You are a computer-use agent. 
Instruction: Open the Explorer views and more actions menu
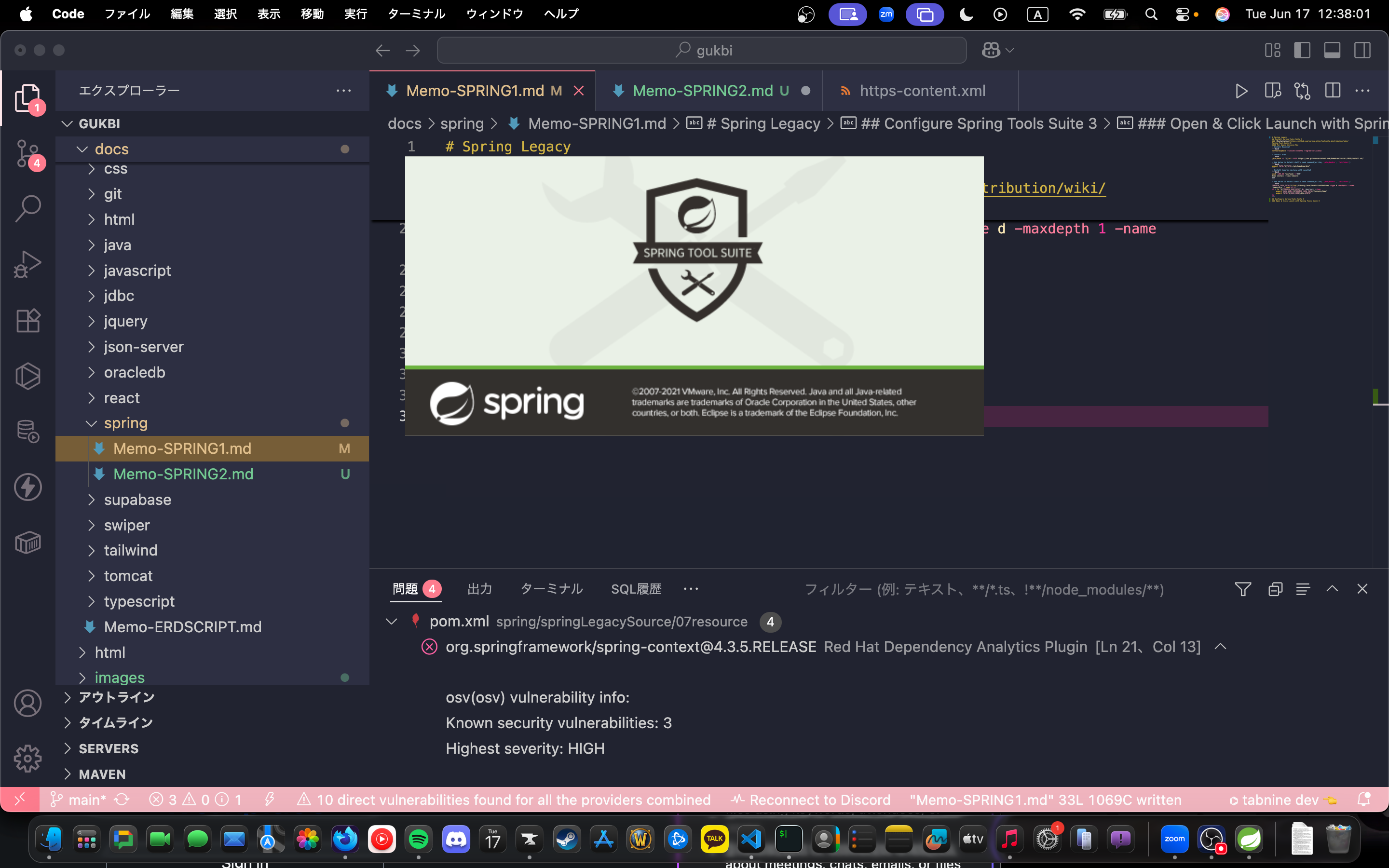[343, 91]
